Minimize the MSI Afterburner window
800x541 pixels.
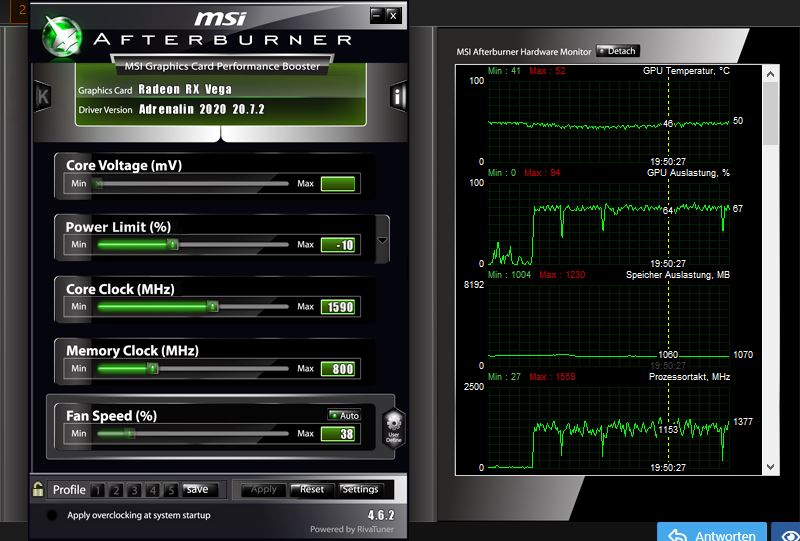(377, 15)
